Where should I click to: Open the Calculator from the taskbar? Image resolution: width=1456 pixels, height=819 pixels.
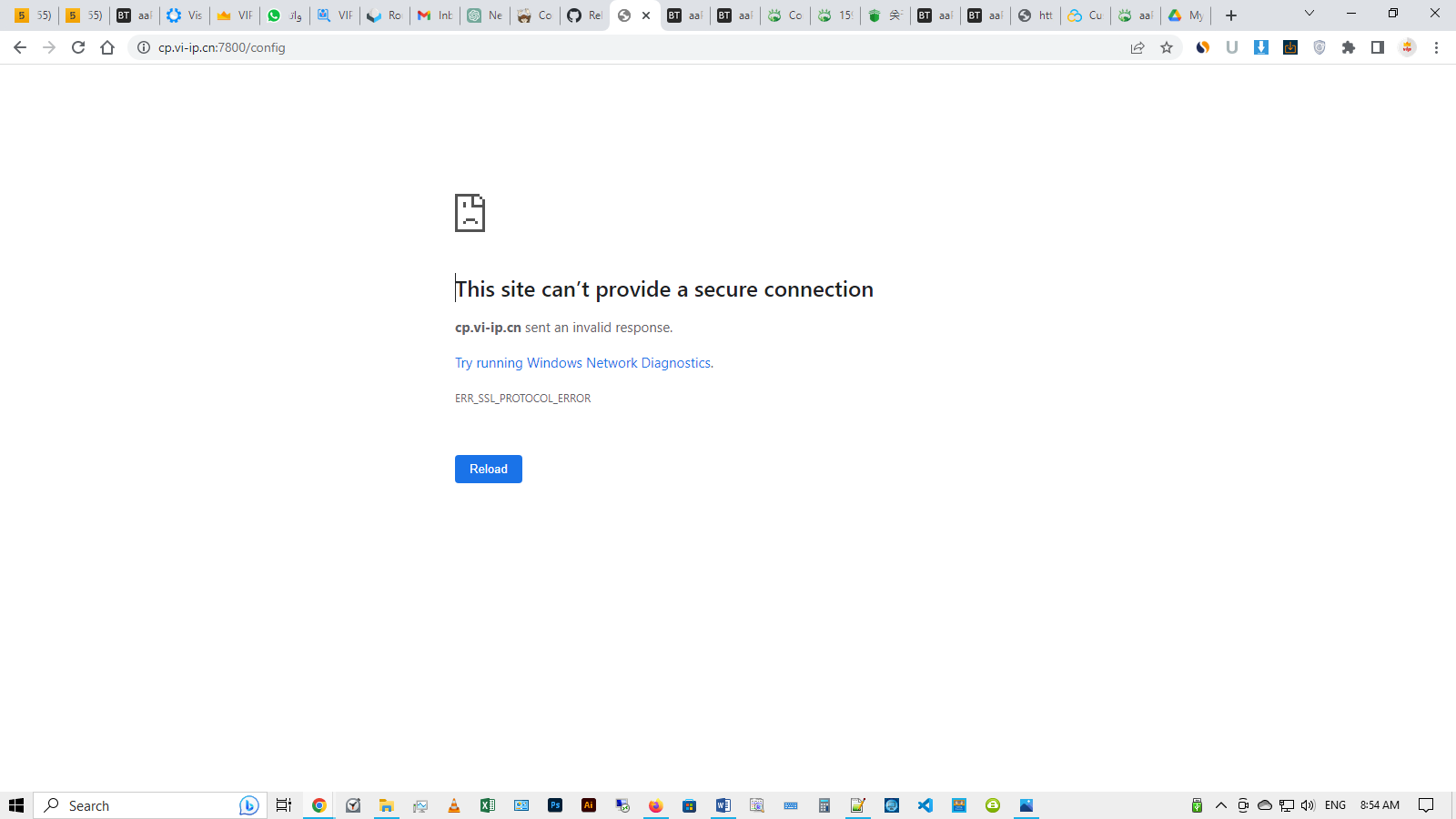(x=824, y=805)
